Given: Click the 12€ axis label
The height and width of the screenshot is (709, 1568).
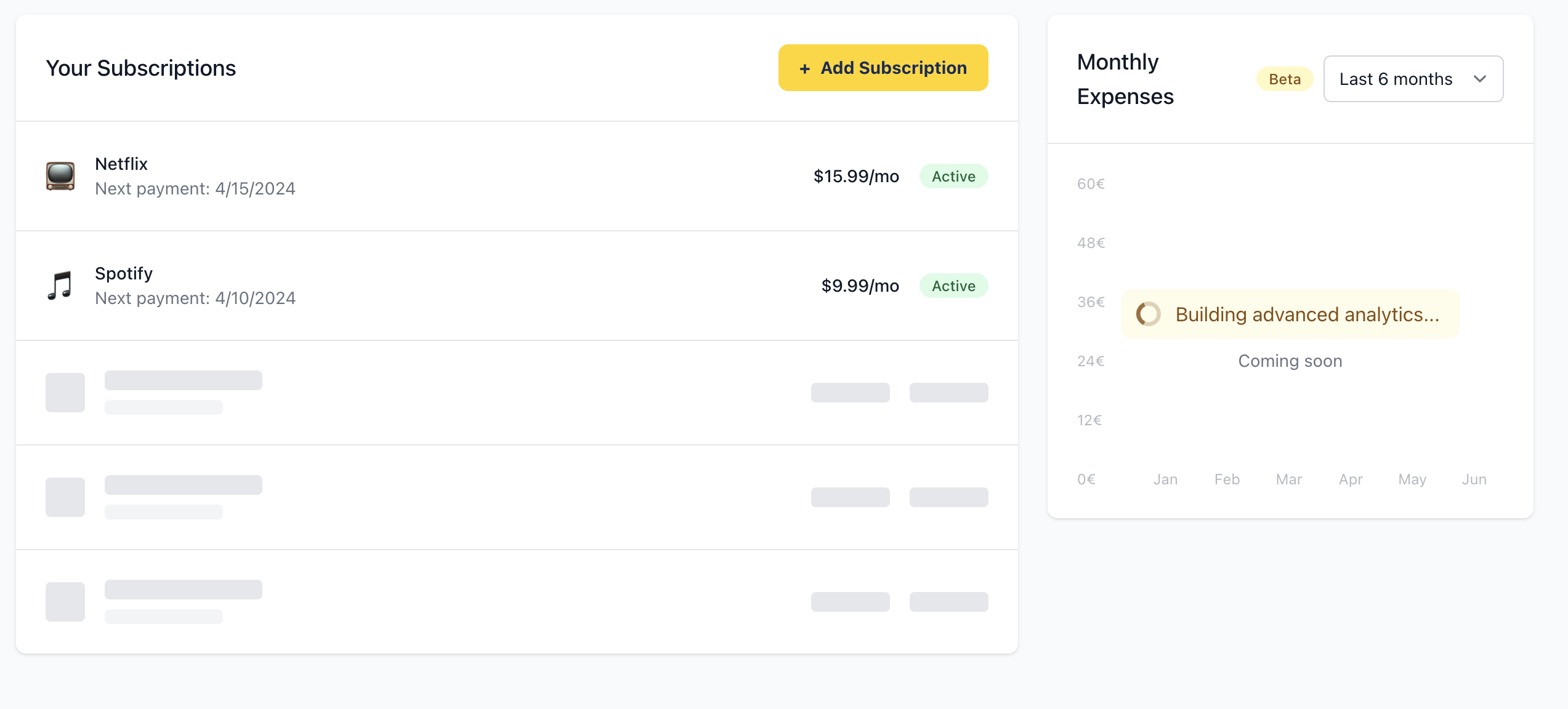Looking at the screenshot, I should point(1089,420).
